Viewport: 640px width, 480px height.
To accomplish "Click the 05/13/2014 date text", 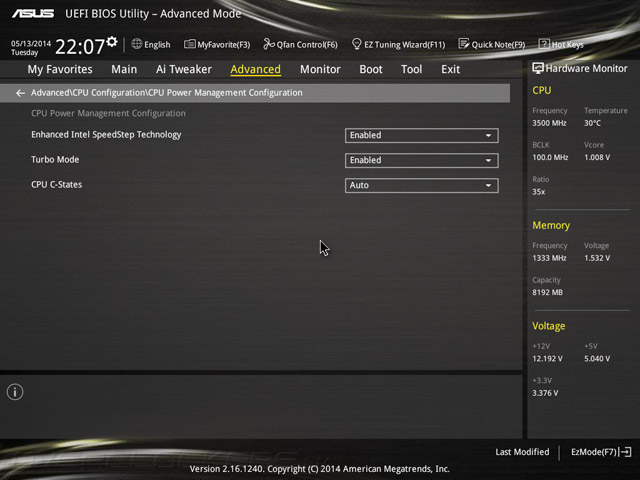I will (x=31, y=43).
